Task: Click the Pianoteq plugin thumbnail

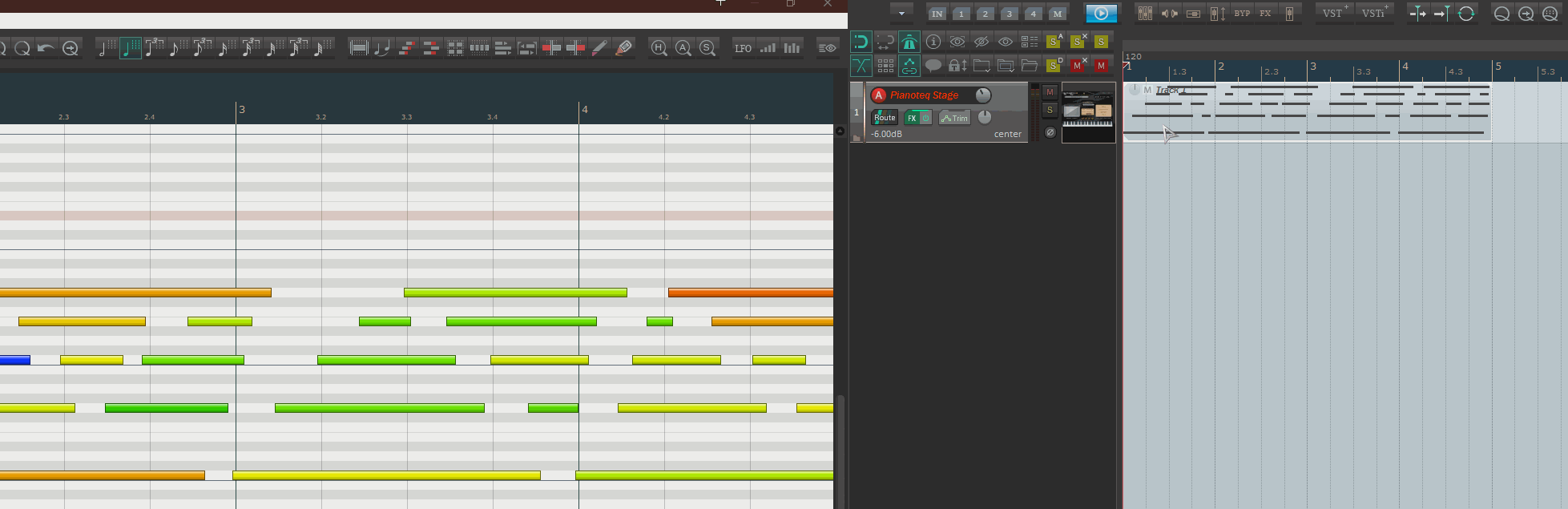Action: [1088, 112]
